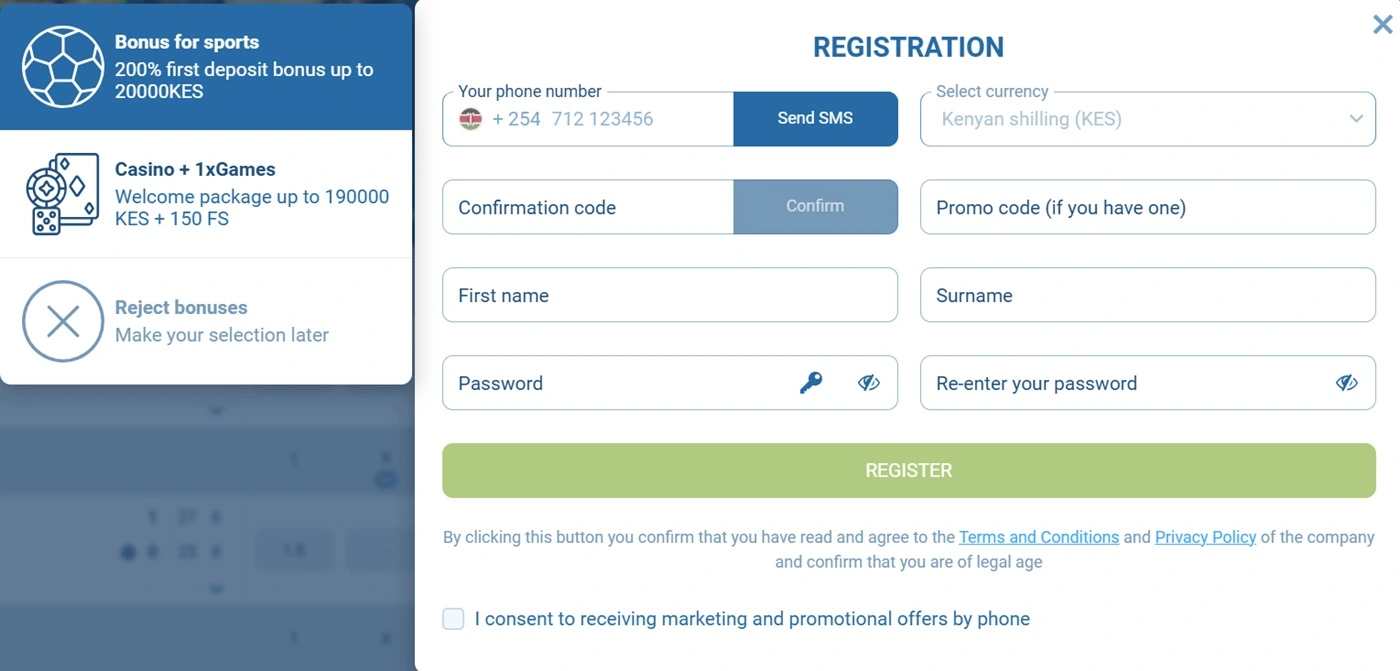Open the Terms and Conditions link
The image size is (1400, 671).
(x=1038, y=537)
